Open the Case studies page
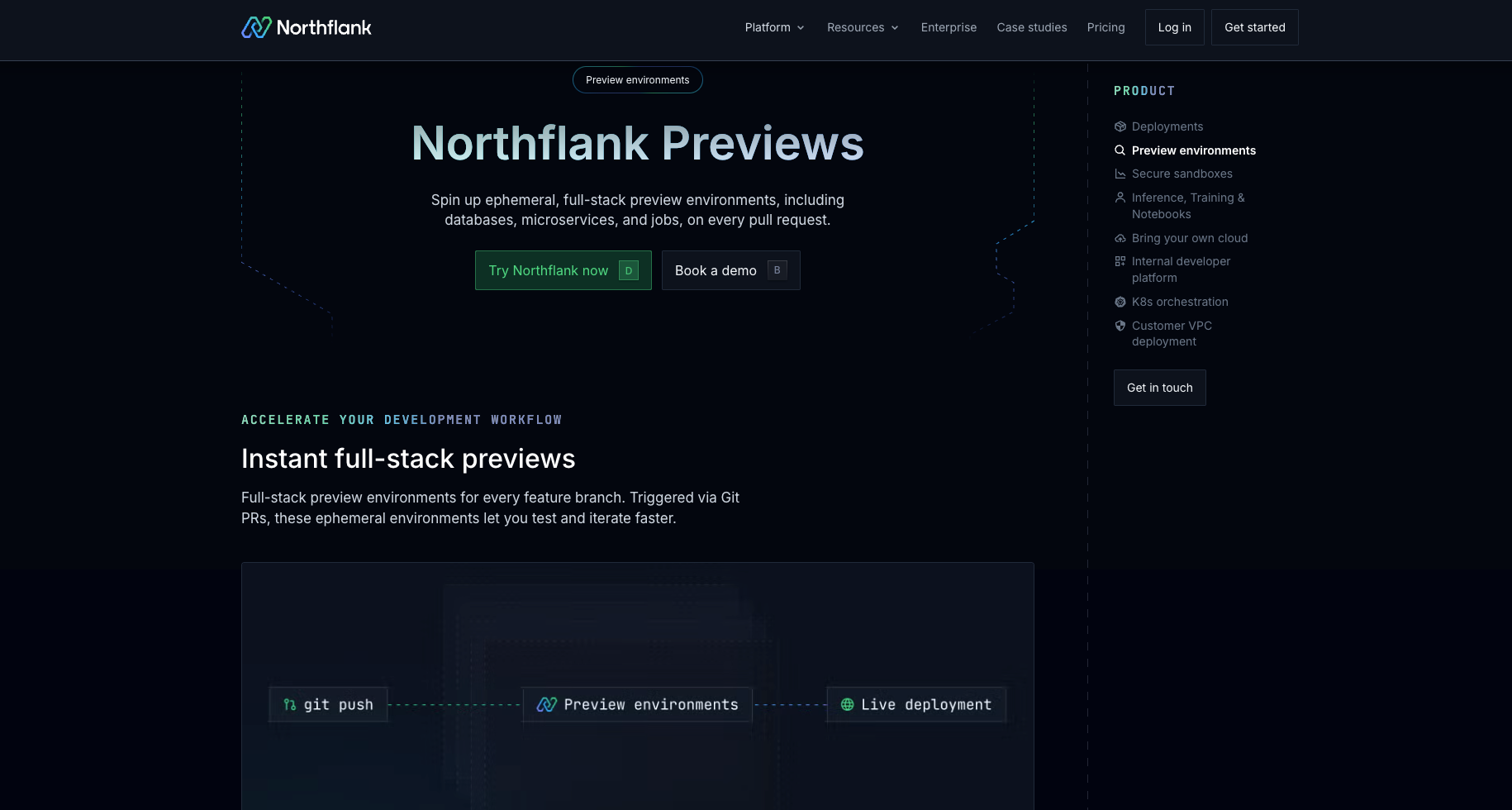The image size is (1512, 810). coord(1032,27)
